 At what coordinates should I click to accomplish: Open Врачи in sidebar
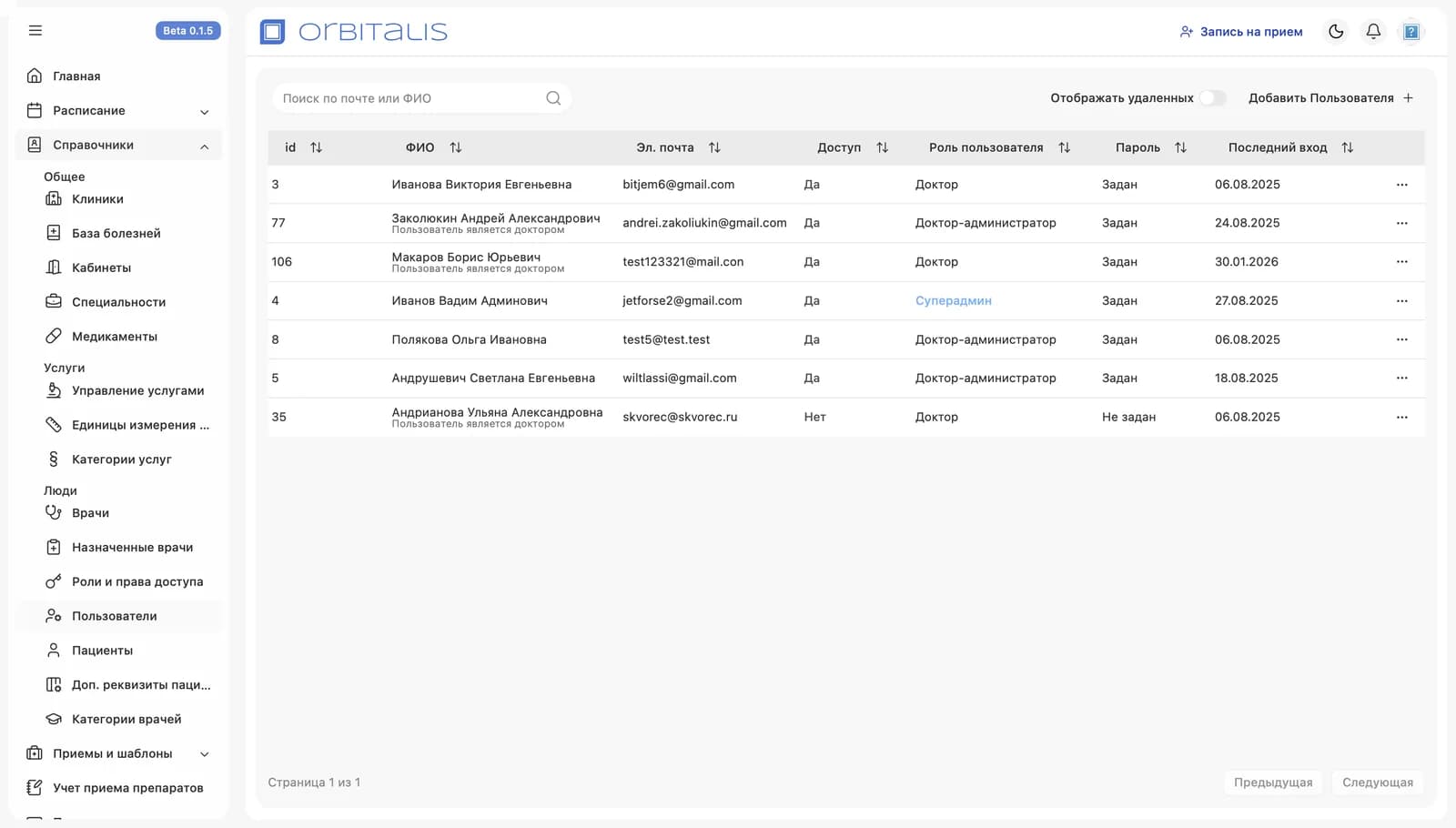[x=90, y=513]
